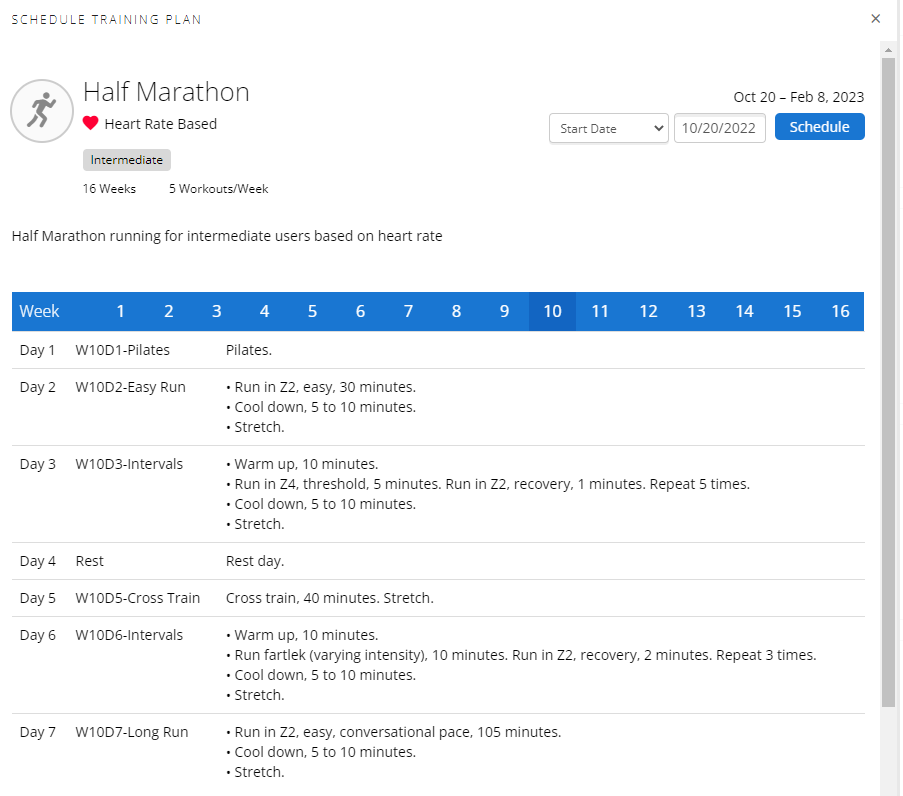
Task: Close the Schedule Training Plan dialog
Action: click(x=875, y=19)
